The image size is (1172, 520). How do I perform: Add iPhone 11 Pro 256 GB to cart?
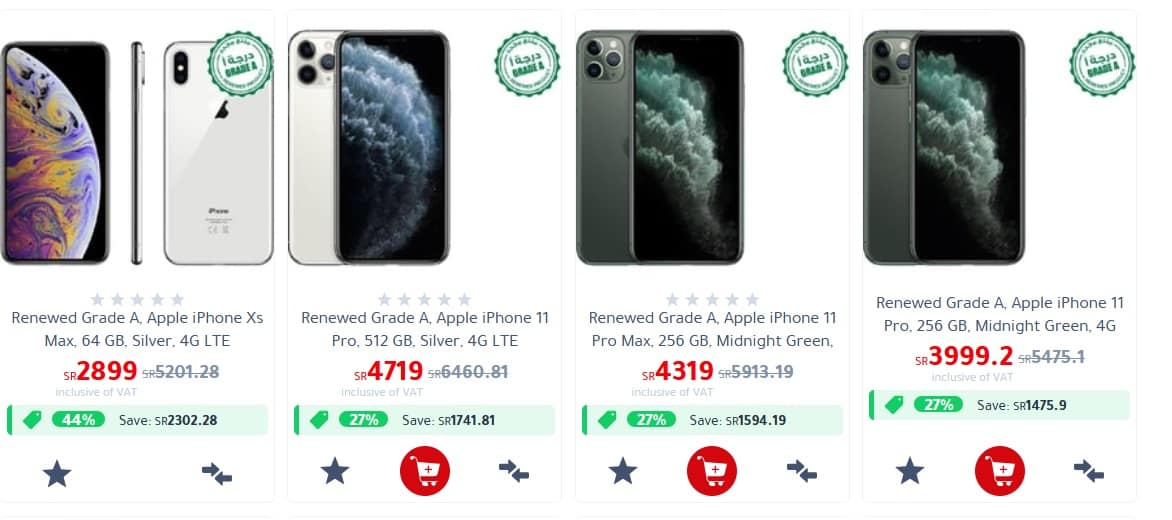999,471
